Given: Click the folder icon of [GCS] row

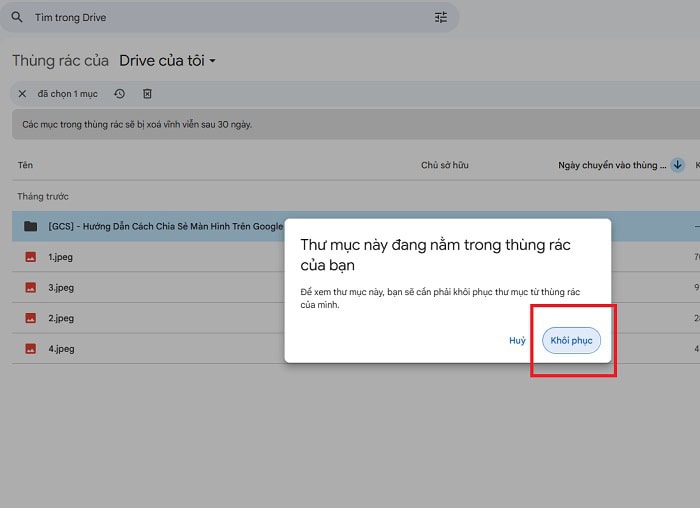Looking at the screenshot, I should (30, 226).
